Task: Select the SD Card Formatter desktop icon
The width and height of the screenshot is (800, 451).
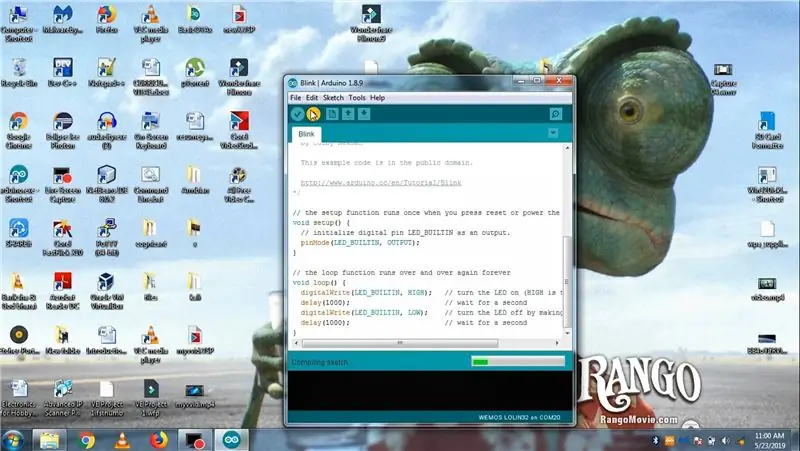Action: click(x=767, y=131)
